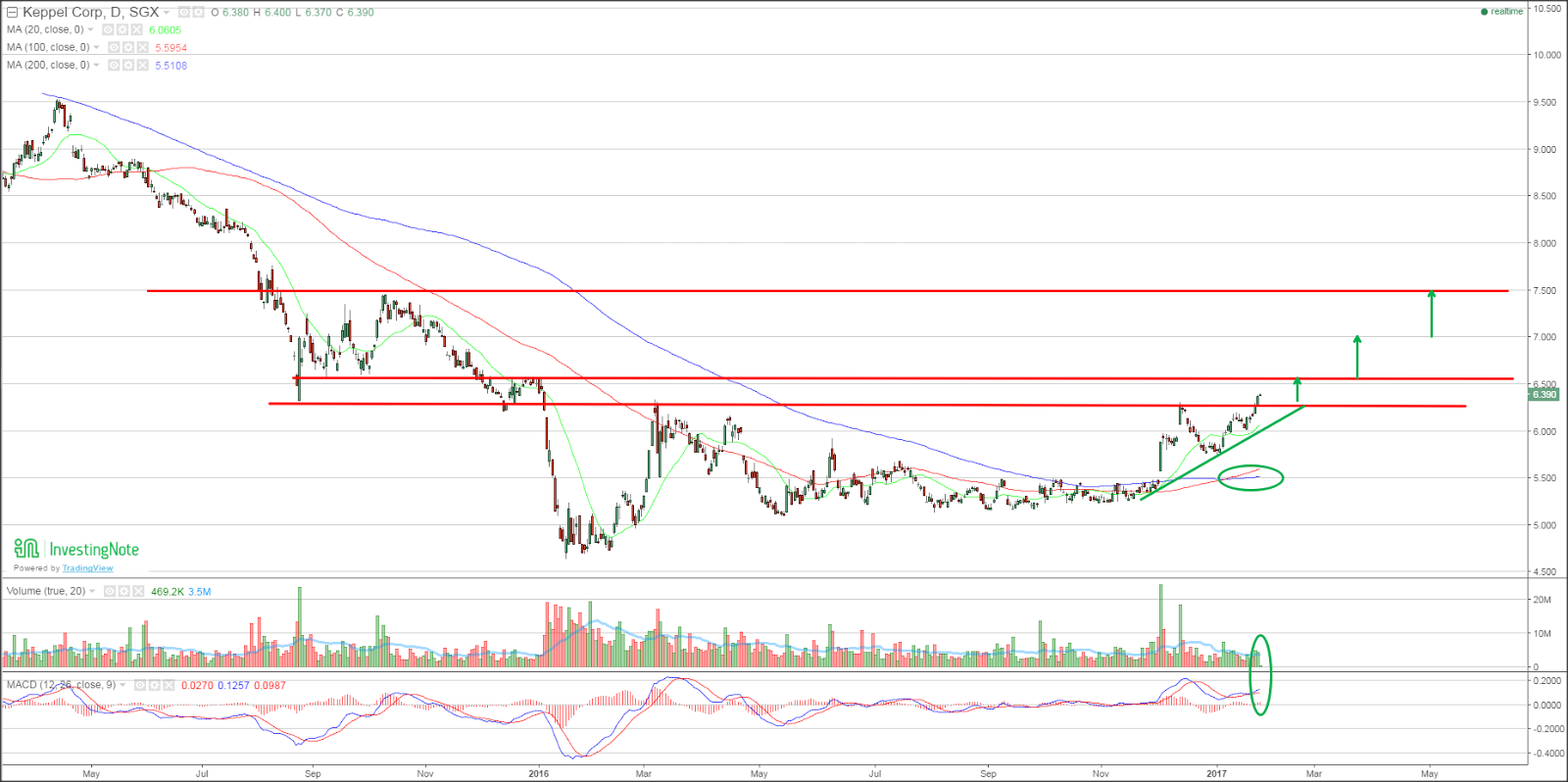Hide the MA 100 indicator with eye icon
1568x782 pixels.
pyautogui.click(x=114, y=48)
